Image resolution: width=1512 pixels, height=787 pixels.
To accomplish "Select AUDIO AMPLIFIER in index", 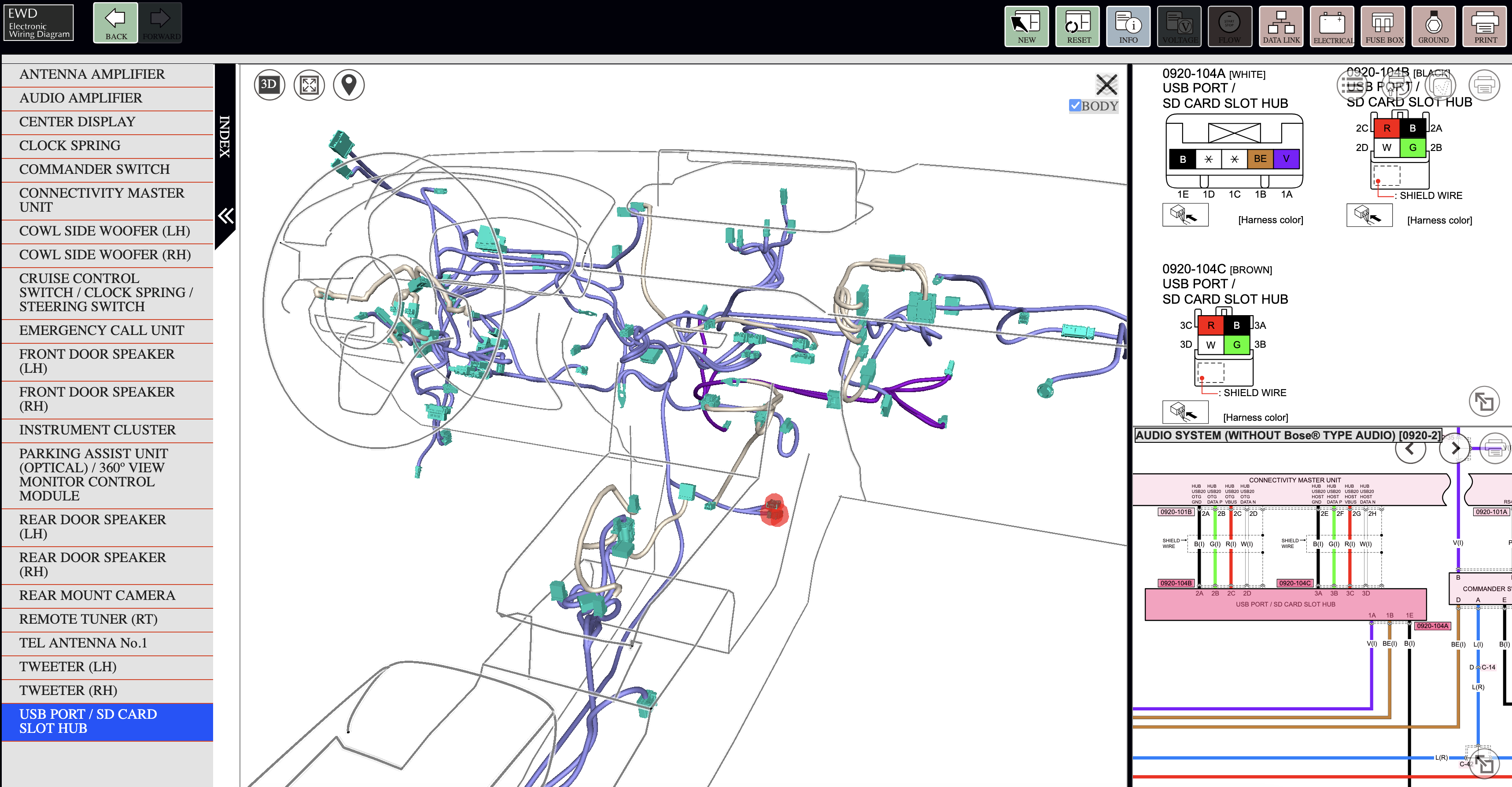I will tap(107, 98).
